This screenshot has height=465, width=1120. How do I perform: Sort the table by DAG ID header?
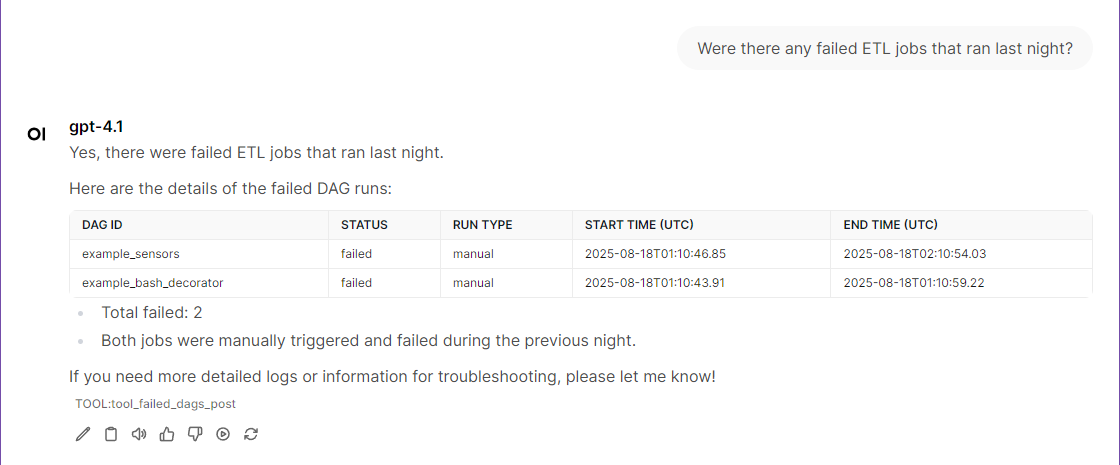pyautogui.click(x=102, y=224)
